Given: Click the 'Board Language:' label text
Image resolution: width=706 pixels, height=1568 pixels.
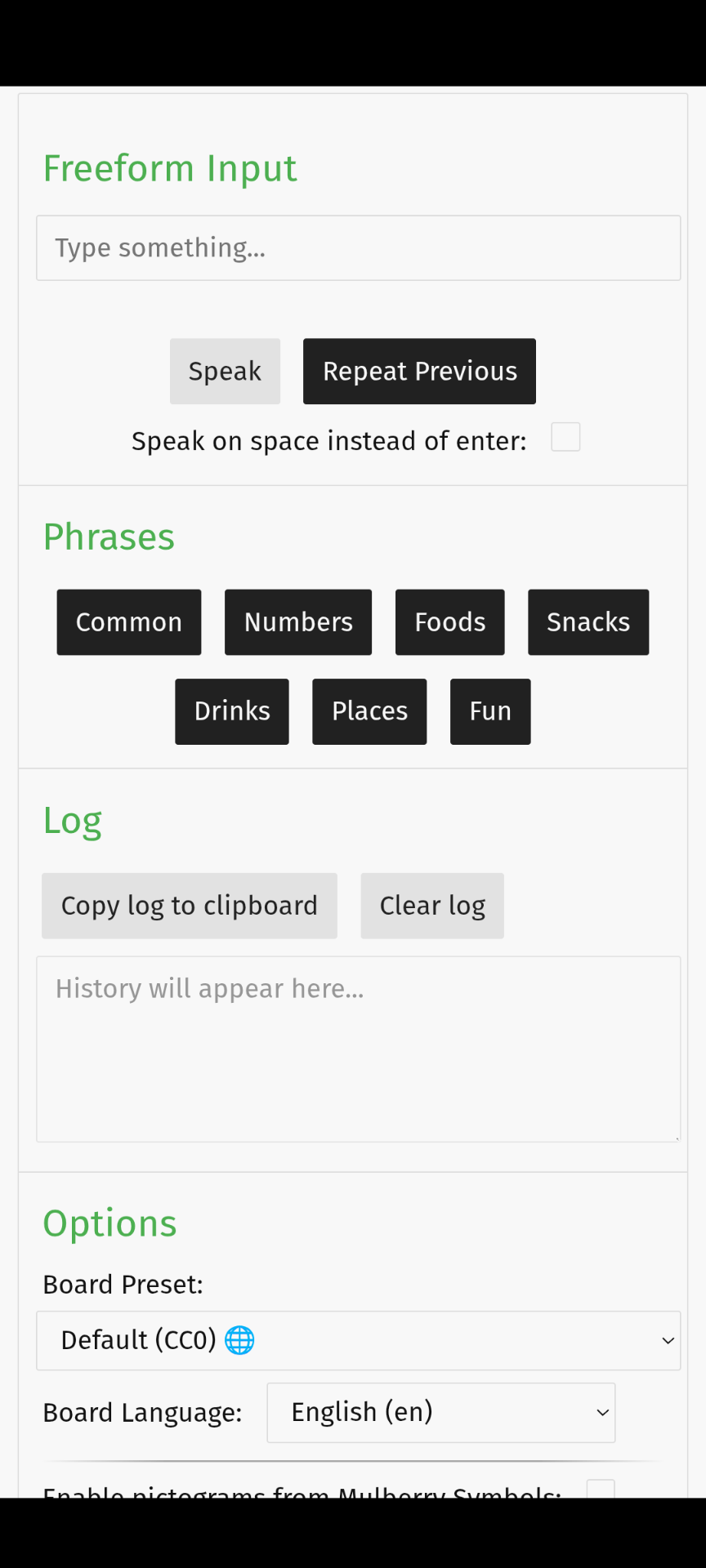Looking at the screenshot, I should (x=142, y=1413).
